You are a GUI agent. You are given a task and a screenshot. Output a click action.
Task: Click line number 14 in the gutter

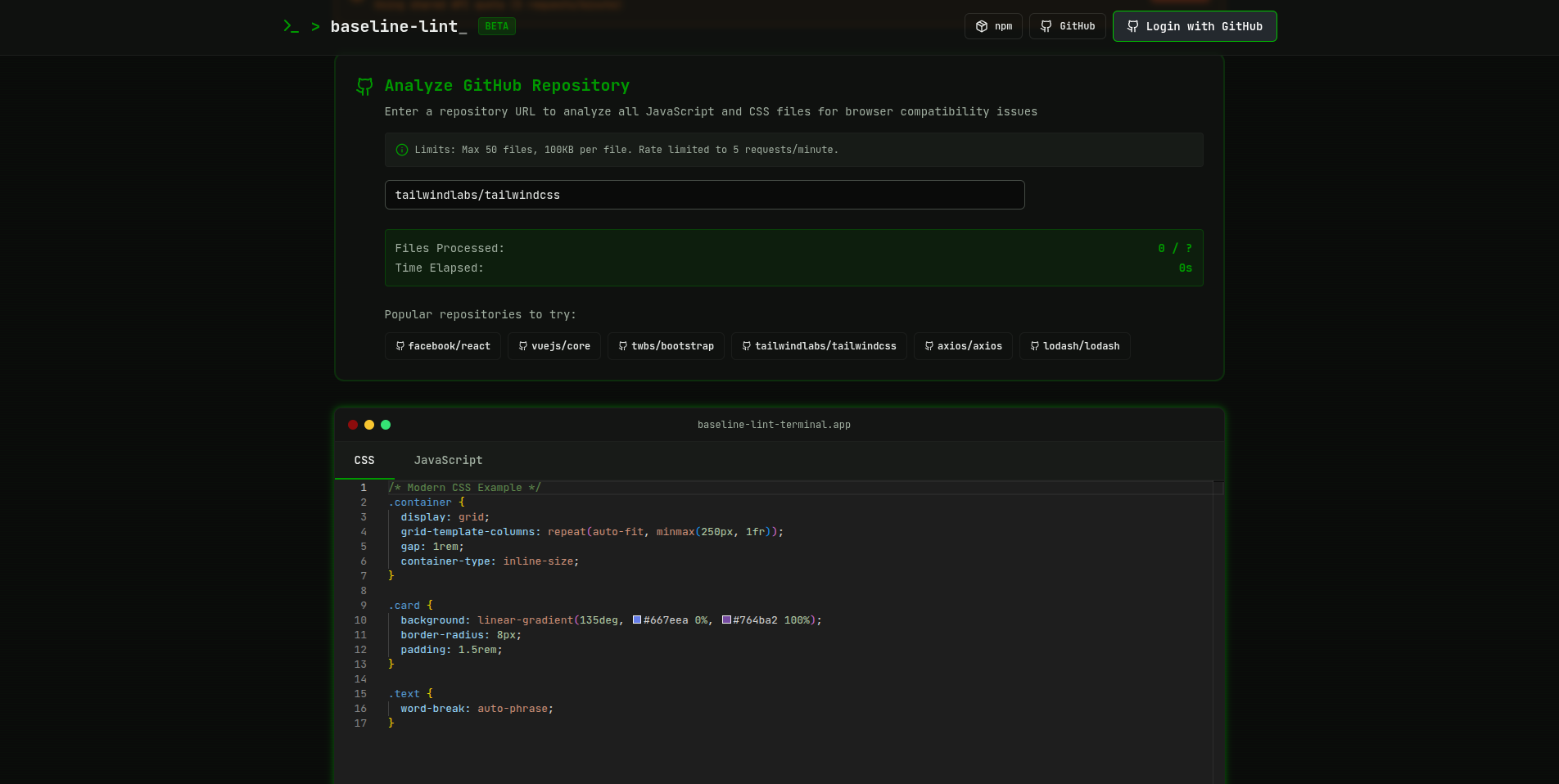coord(360,679)
